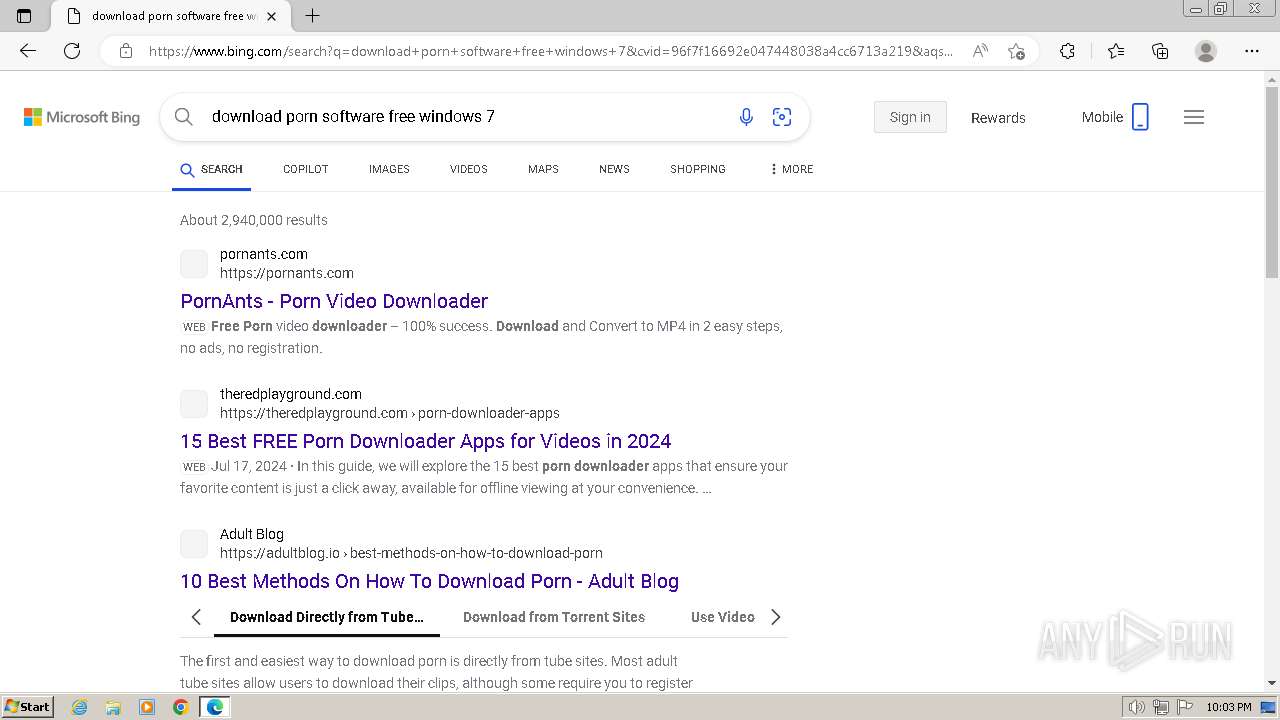Image resolution: width=1280 pixels, height=720 pixels.
Task: Switch to the IMAGES tab
Action: click(x=389, y=169)
